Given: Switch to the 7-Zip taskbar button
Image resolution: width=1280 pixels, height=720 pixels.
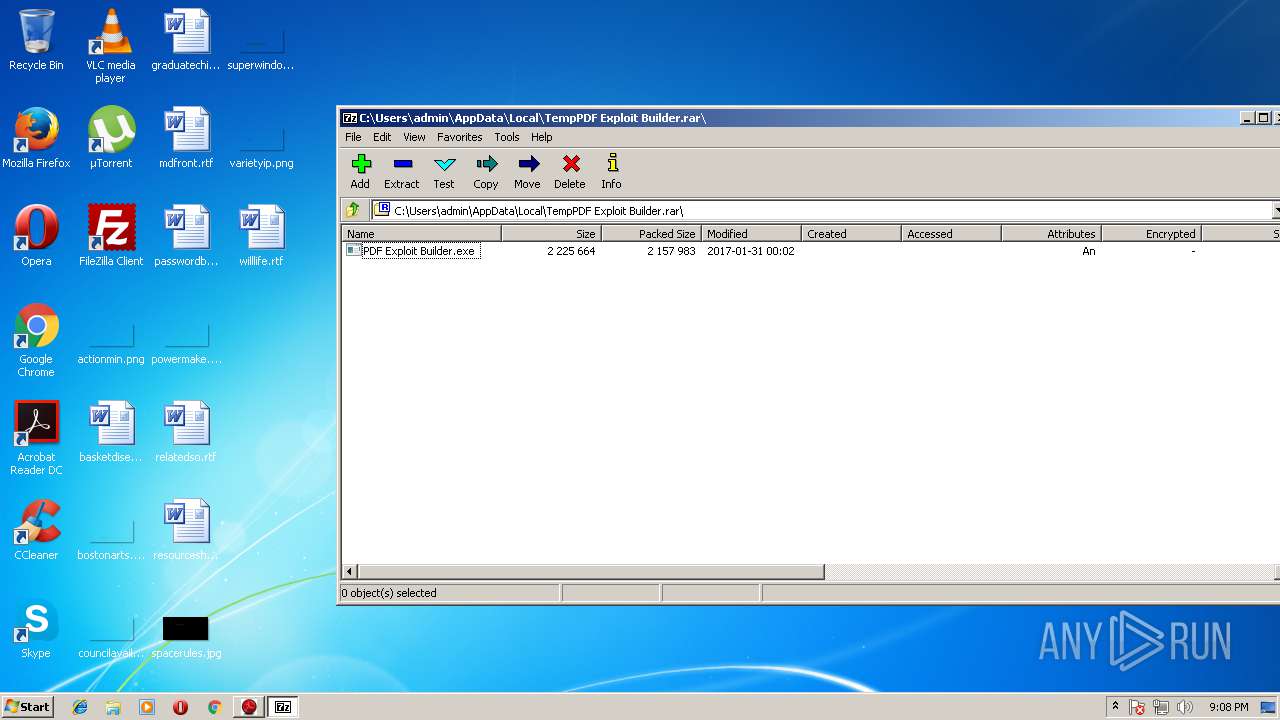Looking at the screenshot, I should pyautogui.click(x=283, y=707).
